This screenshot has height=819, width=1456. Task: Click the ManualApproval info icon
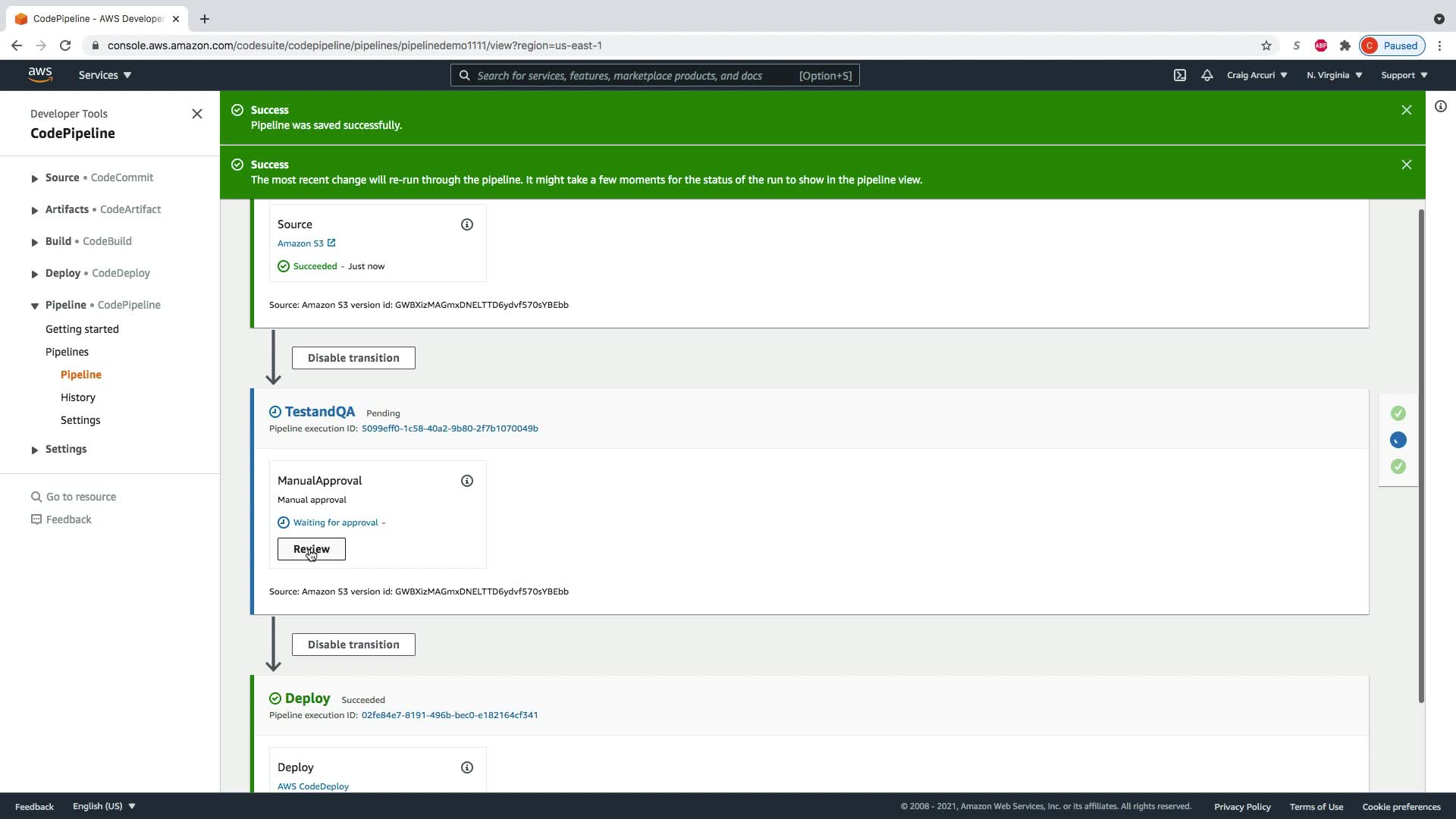(x=467, y=481)
